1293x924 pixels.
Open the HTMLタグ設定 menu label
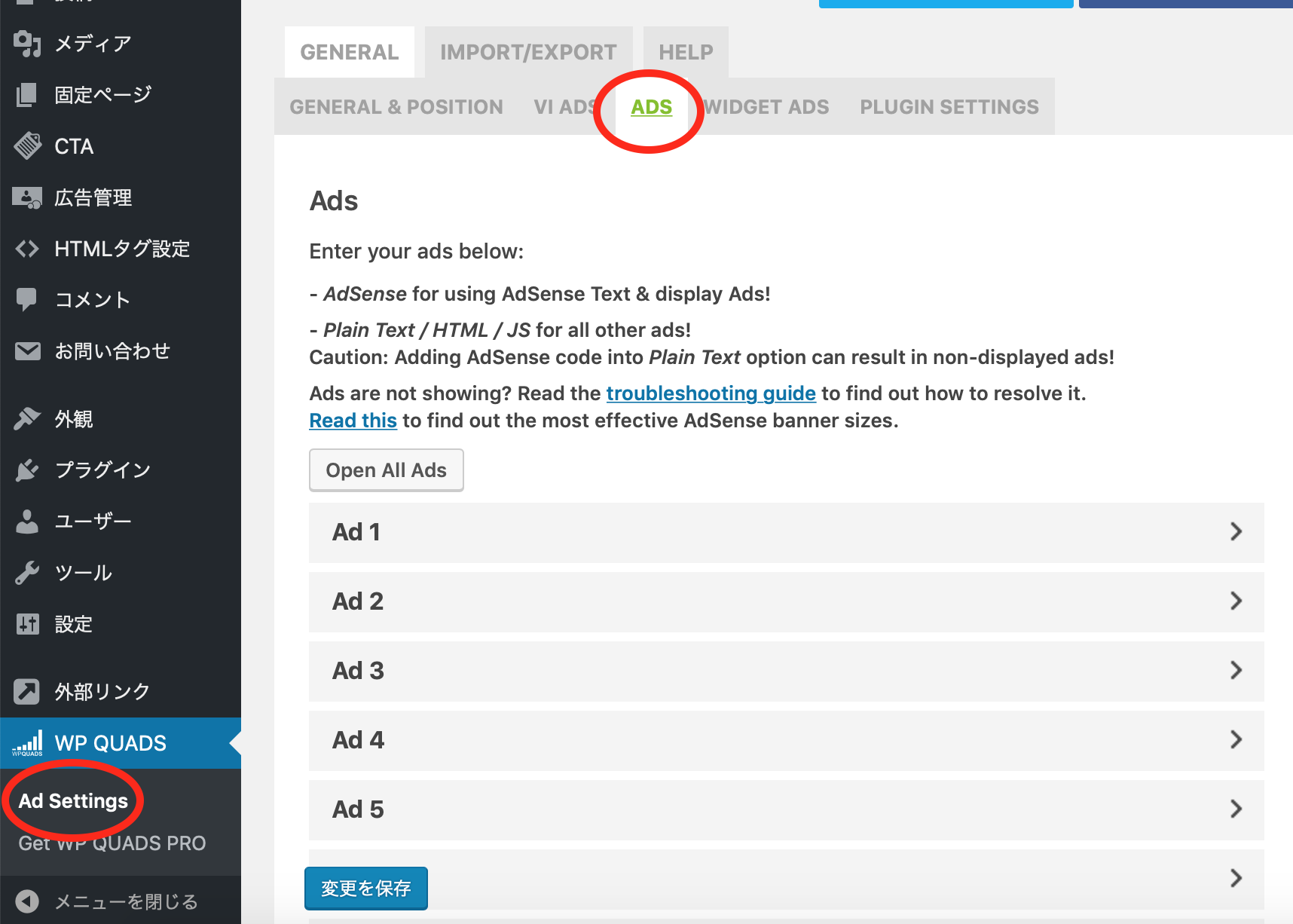(122, 249)
